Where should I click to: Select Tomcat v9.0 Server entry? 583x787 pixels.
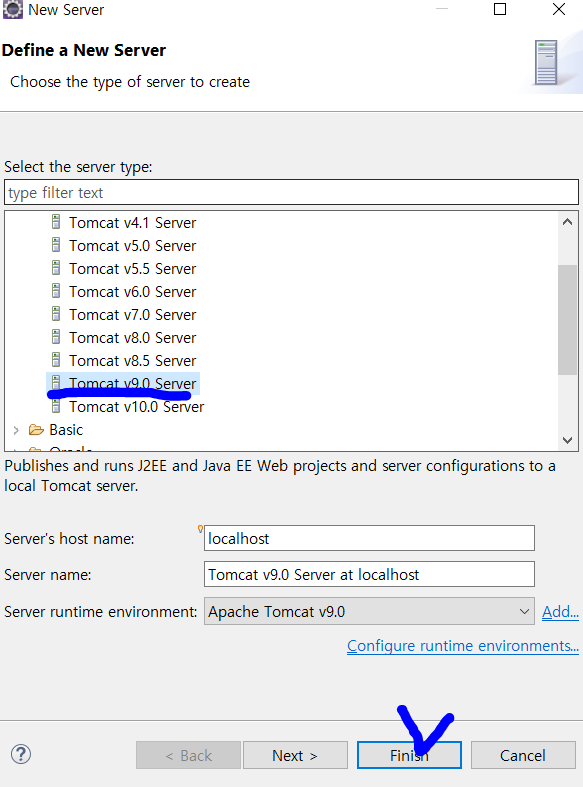132,383
